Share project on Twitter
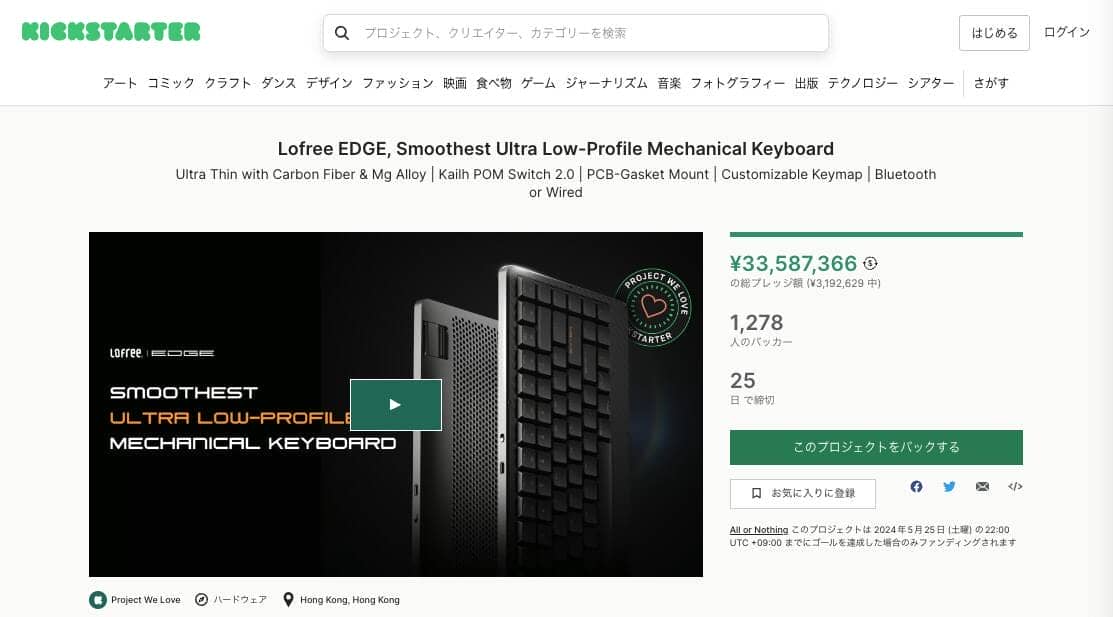This screenshot has width=1113, height=617. [949, 486]
